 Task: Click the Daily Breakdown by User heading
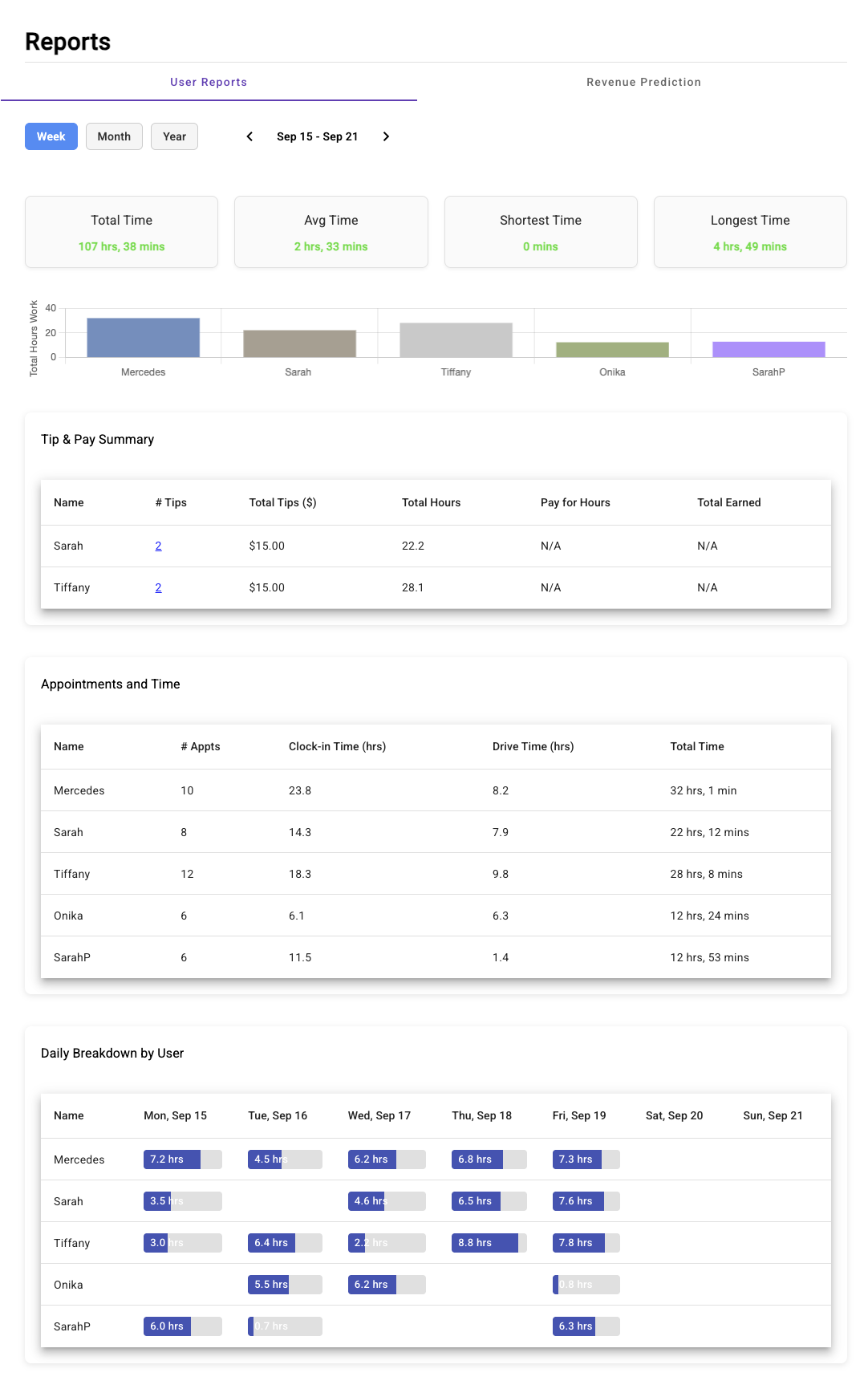(x=112, y=1053)
